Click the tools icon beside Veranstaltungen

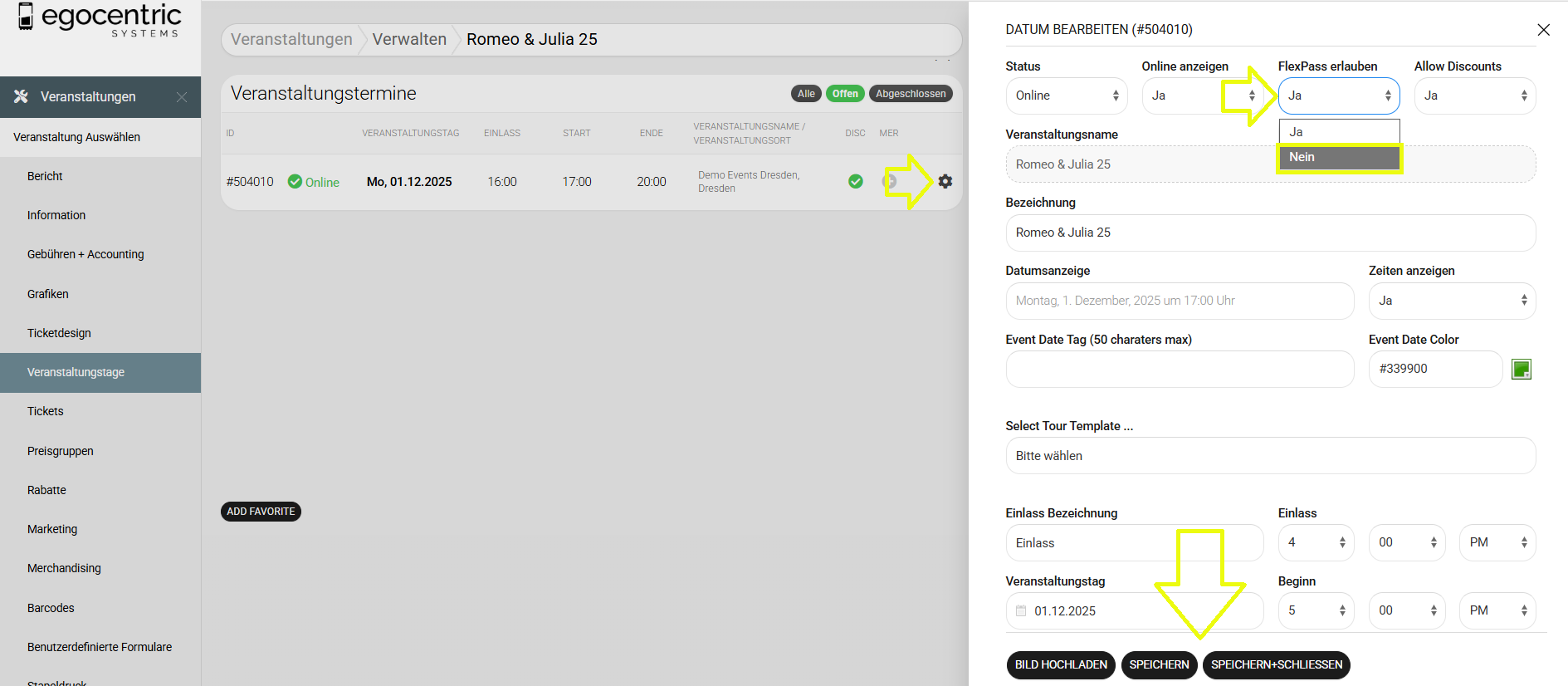tap(21, 96)
